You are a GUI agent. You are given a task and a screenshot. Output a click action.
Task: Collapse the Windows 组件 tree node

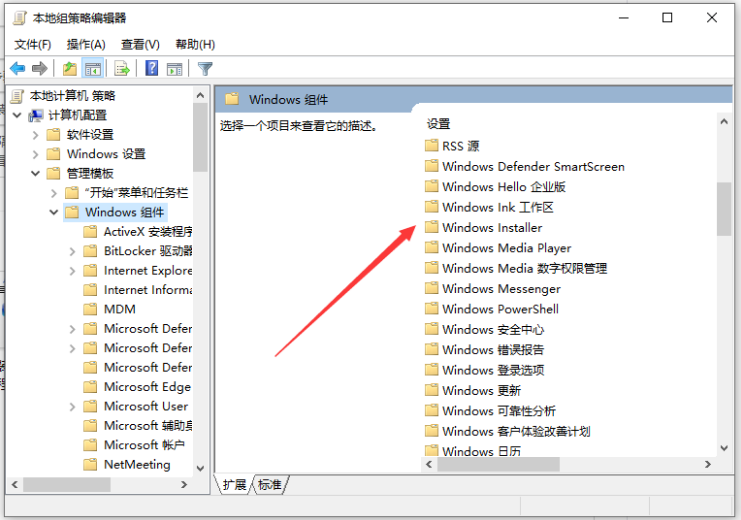click(54, 212)
